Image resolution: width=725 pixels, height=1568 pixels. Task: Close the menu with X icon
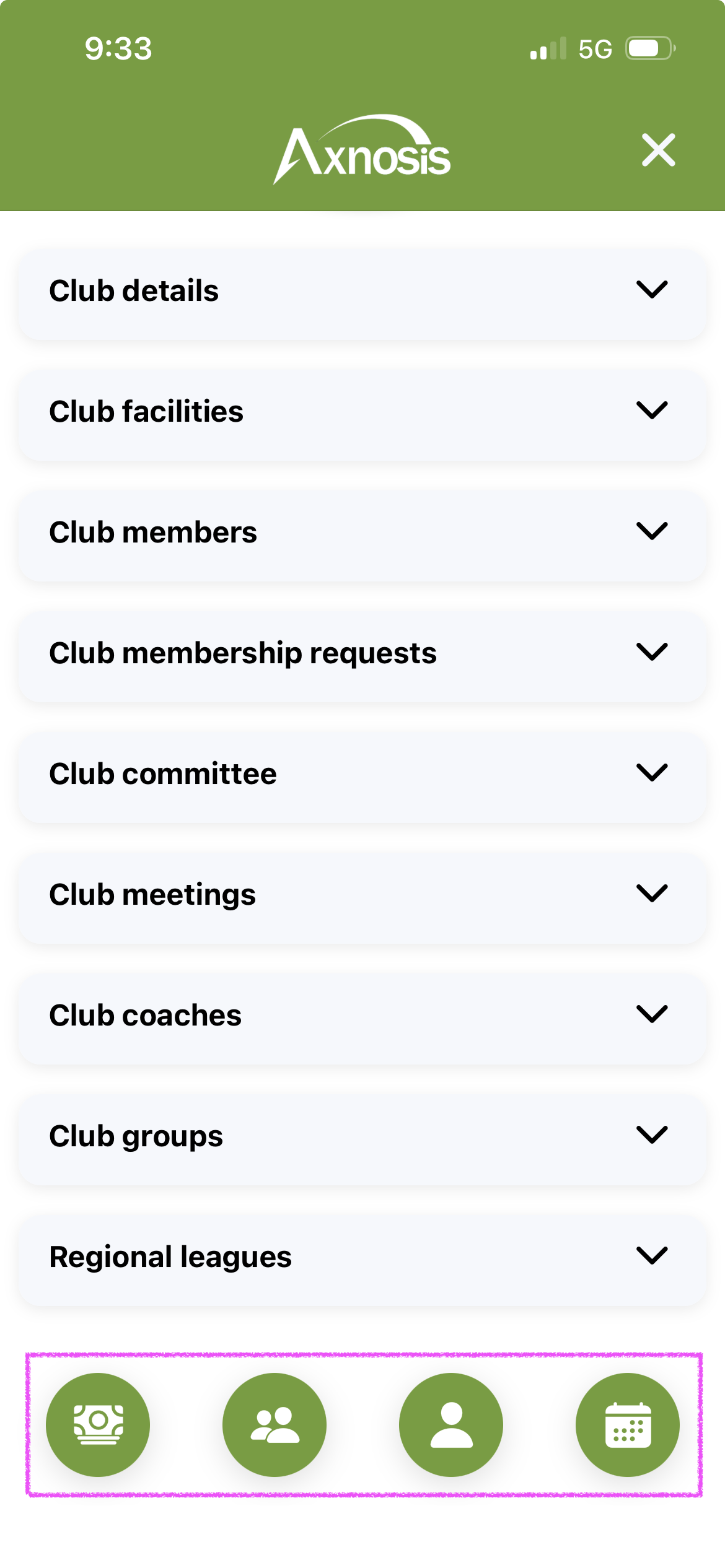658,150
